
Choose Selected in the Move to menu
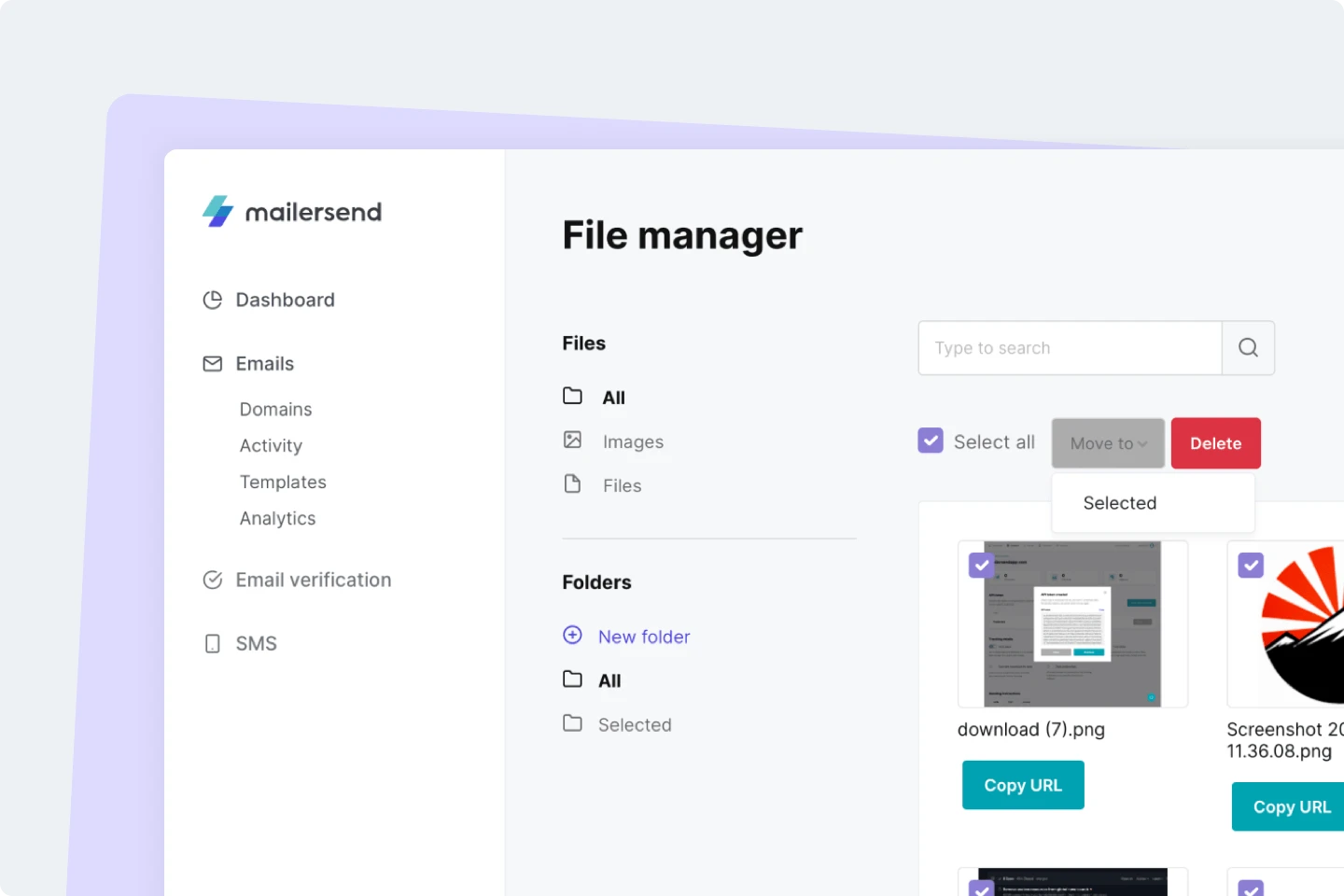[x=1120, y=503]
